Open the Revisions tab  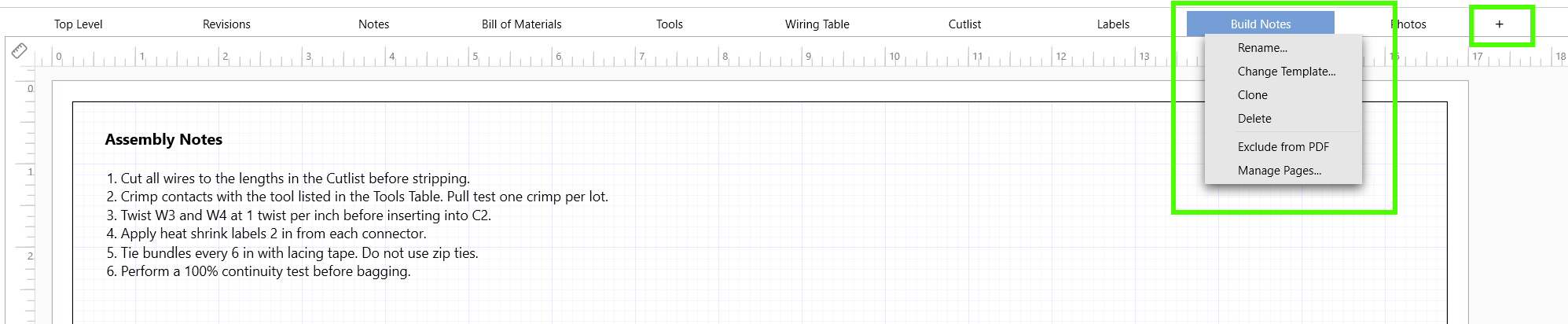[226, 24]
